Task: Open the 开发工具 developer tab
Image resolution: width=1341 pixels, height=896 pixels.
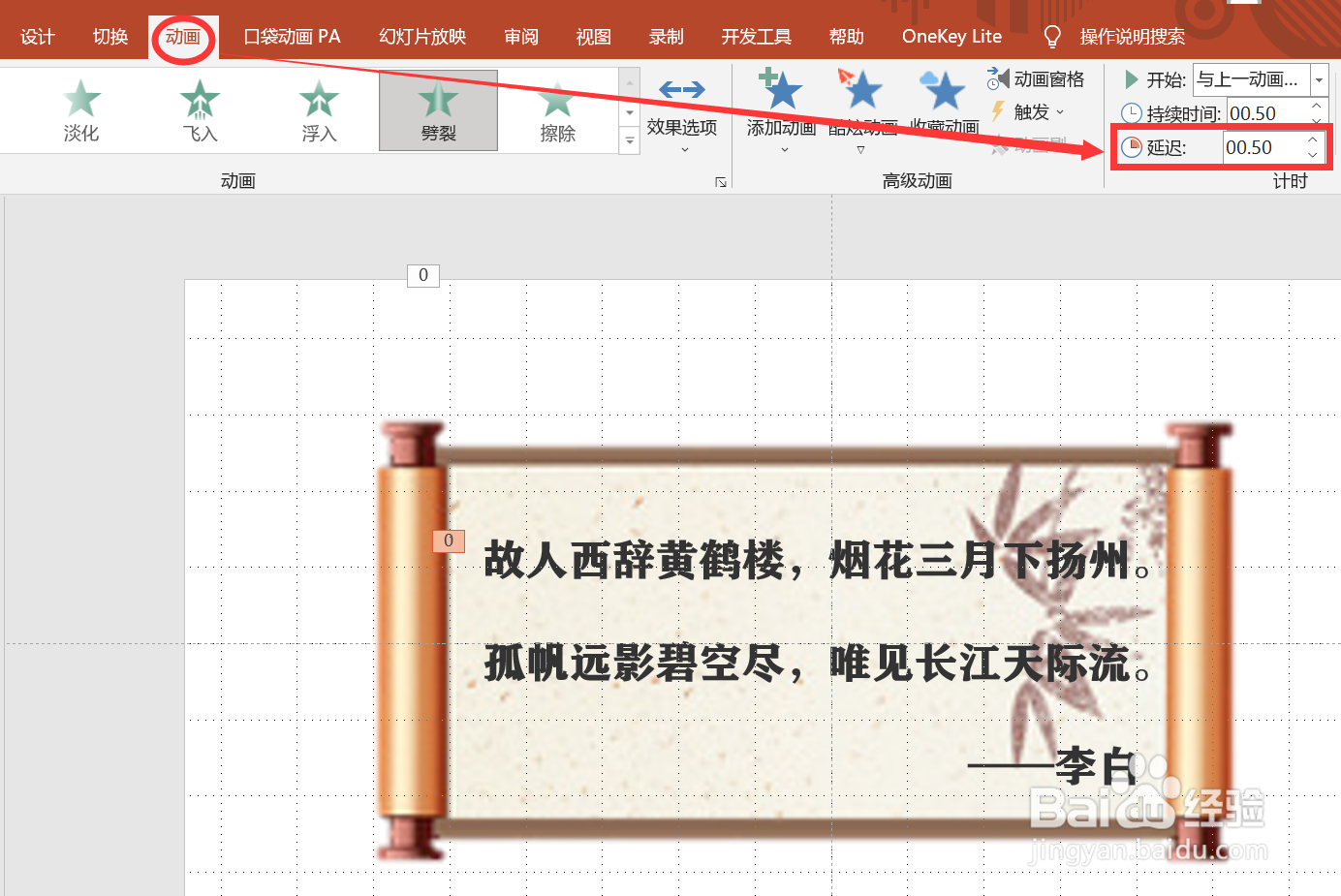Action: pos(756,37)
